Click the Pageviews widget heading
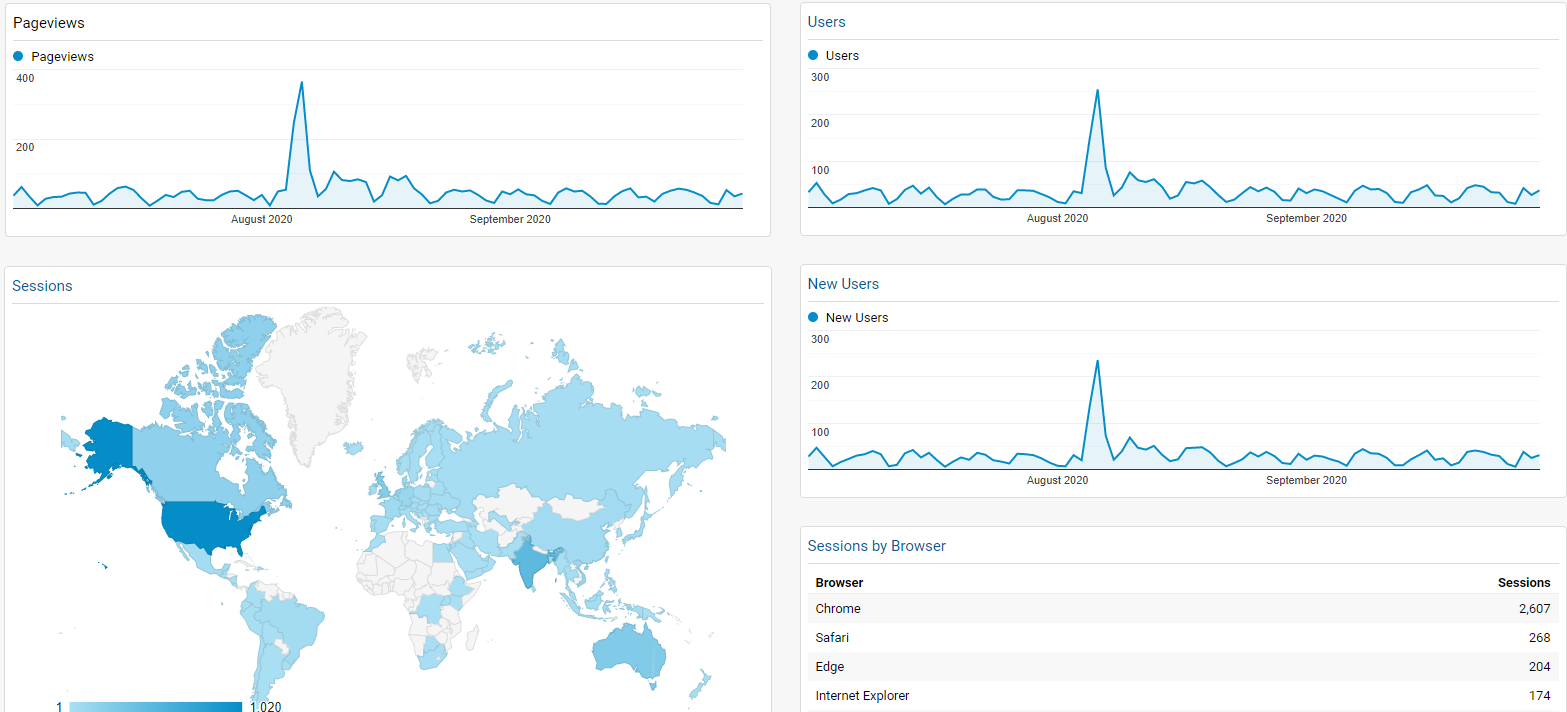 coord(48,23)
